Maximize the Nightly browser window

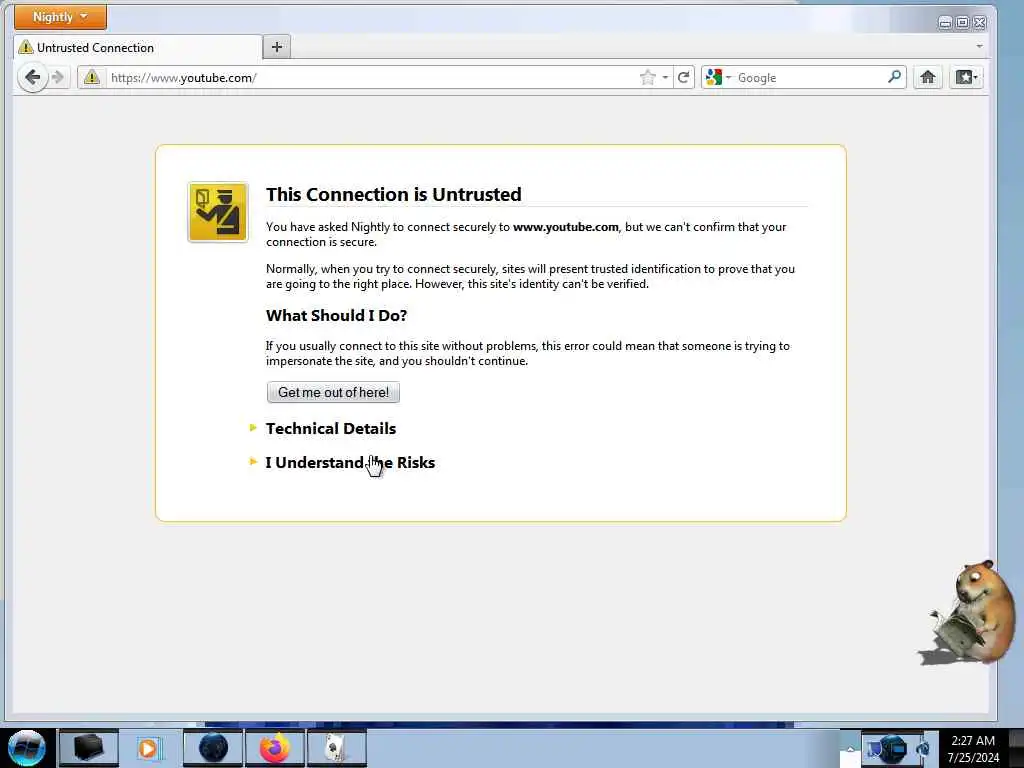tap(962, 23)
